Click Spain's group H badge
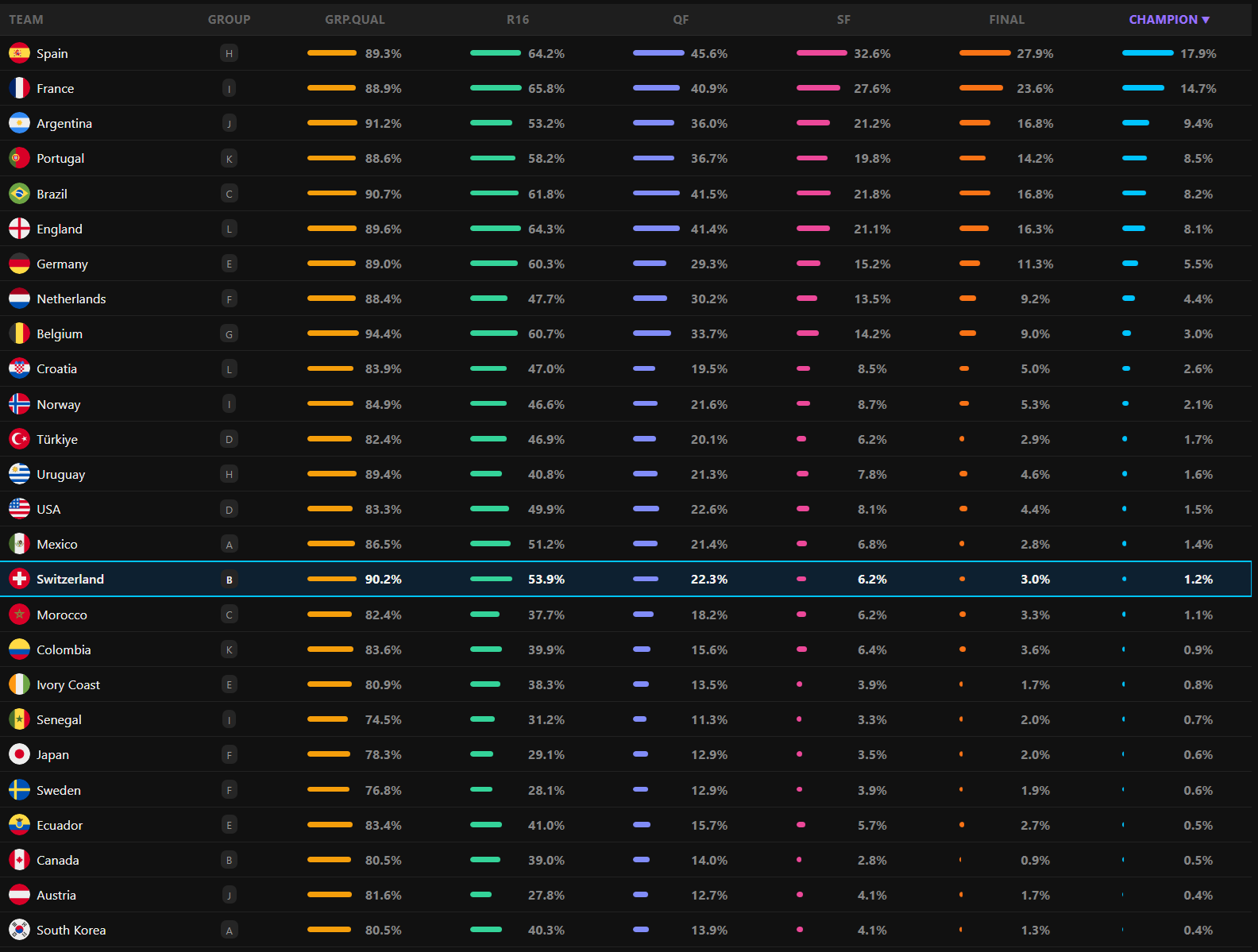1258x952 pixels. (x=229, y=53)
